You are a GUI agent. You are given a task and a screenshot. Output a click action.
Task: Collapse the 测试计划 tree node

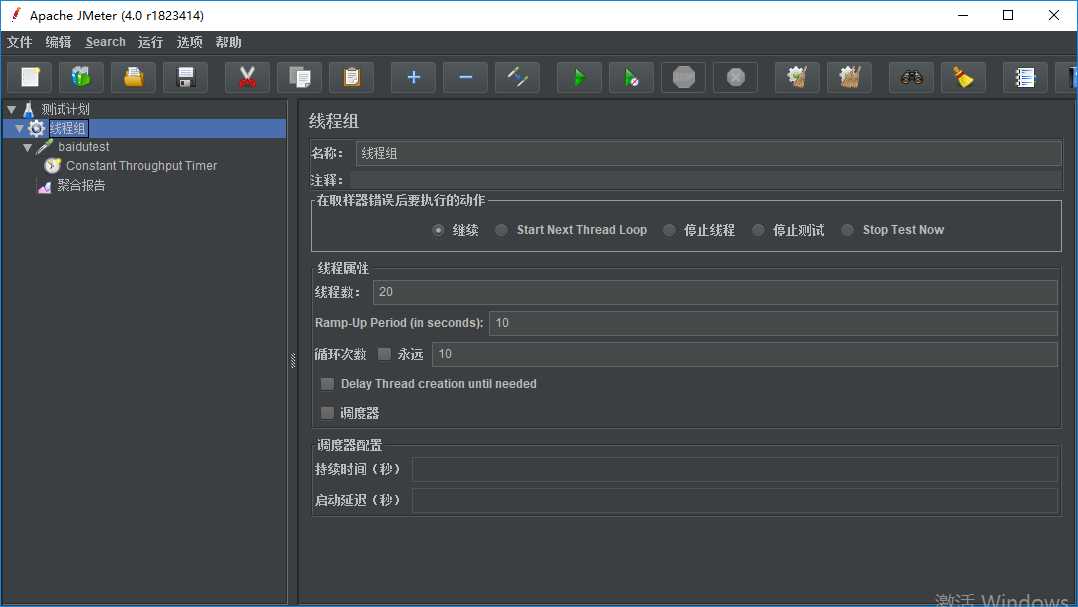(12, 109)
